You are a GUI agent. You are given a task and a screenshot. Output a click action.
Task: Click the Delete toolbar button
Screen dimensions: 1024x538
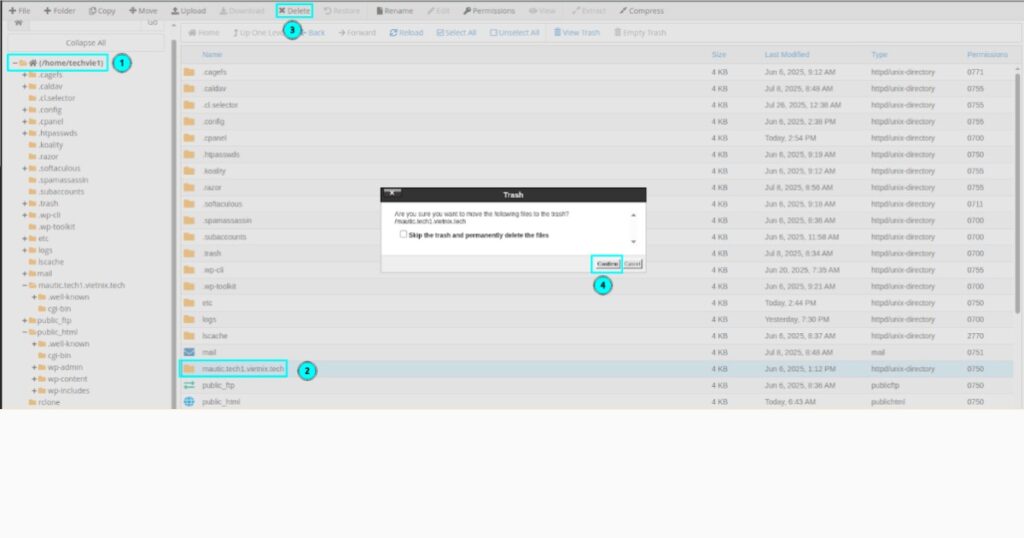click(x=294, y=11)
